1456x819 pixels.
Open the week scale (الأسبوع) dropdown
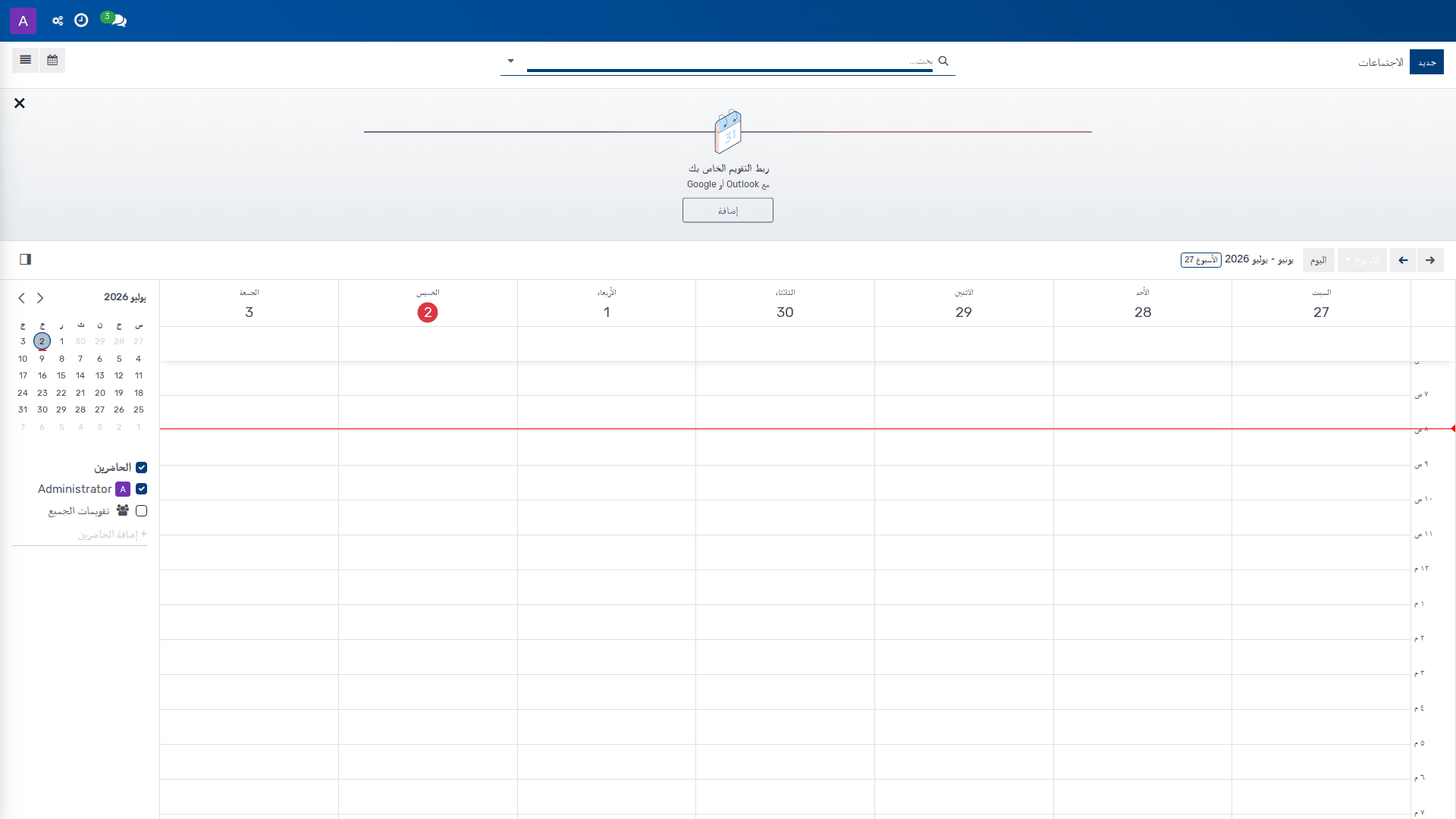tap(1362, 260)
